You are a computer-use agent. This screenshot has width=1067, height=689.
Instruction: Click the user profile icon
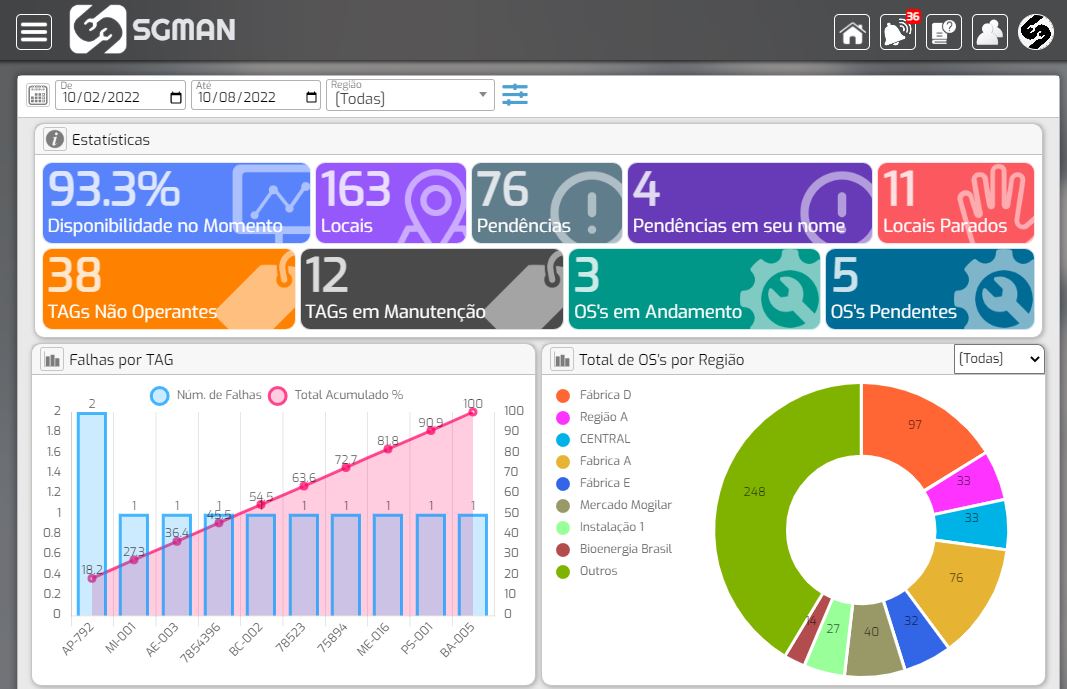click(x=989, y=31)
